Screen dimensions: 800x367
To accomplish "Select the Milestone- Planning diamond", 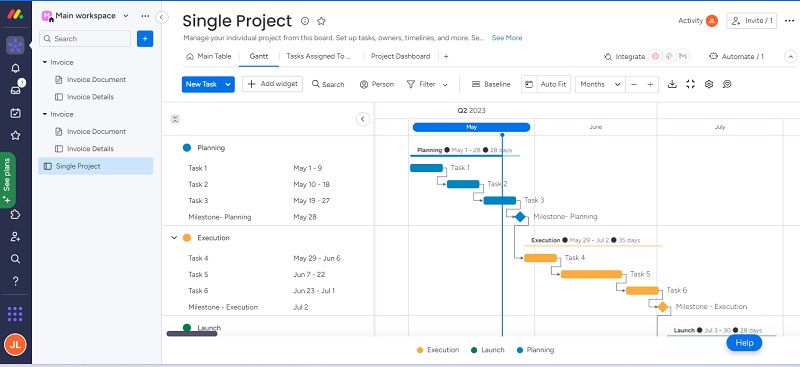I will tap(520, 217).
